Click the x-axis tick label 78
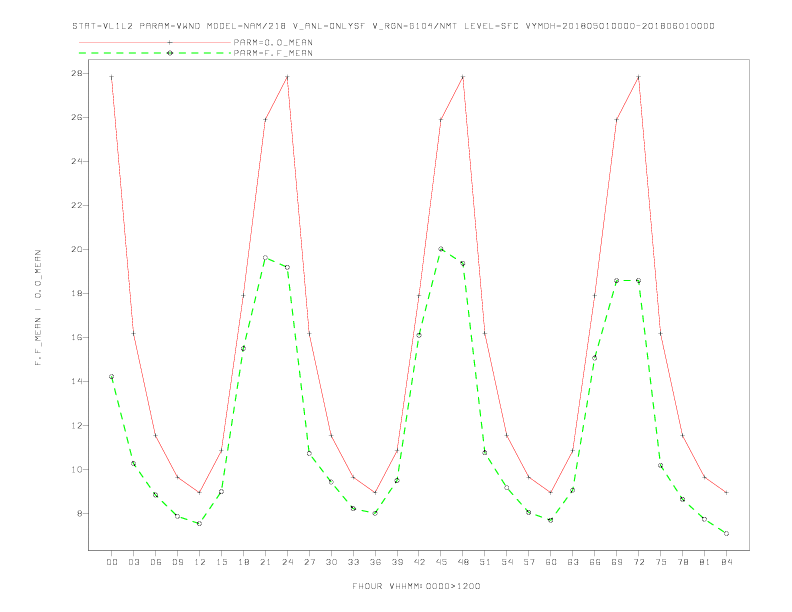Image resolution: width=792 pixels, height=612 pixels. 682,562
